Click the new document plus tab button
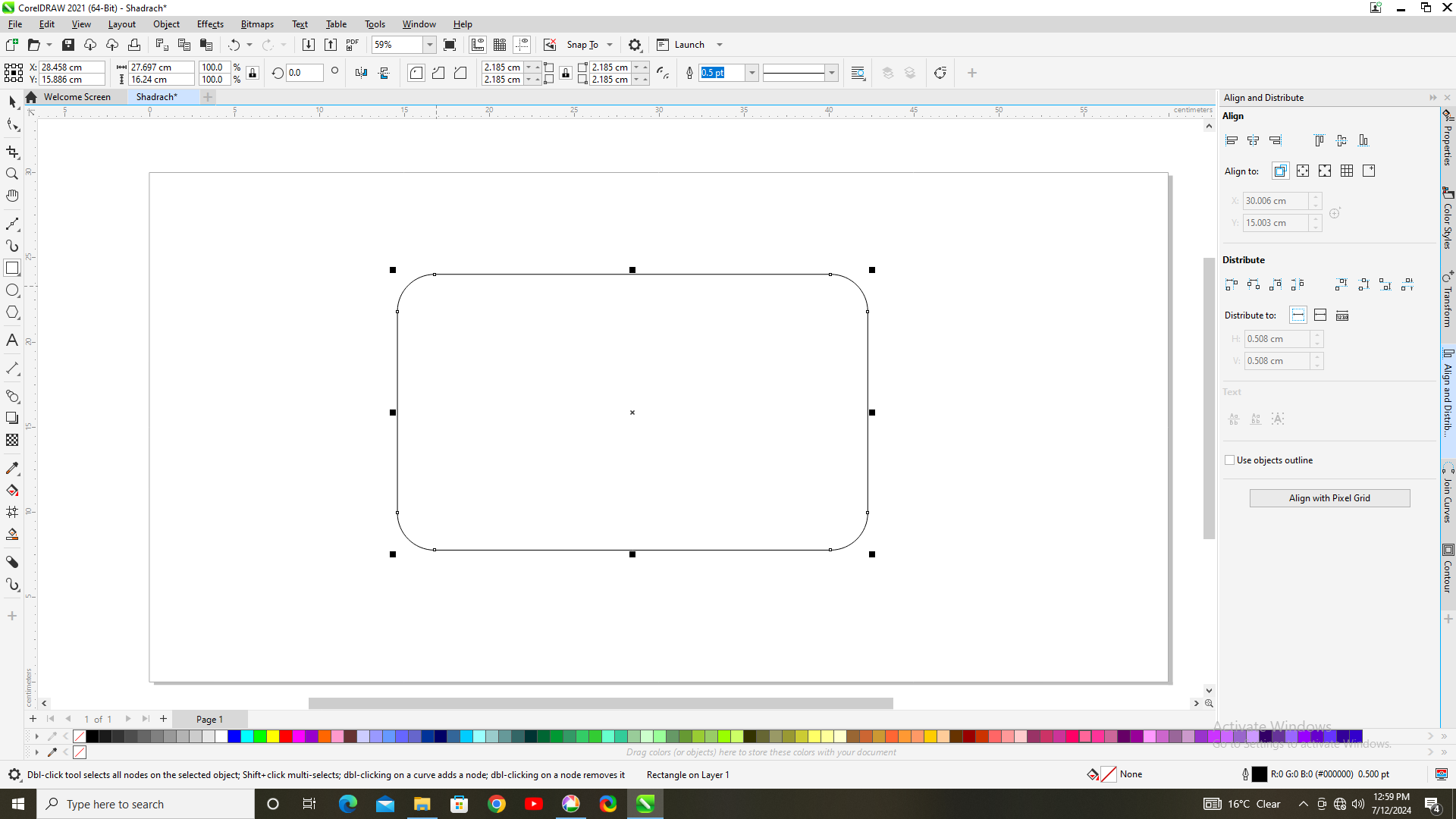This screenshot has width=1456, height=819. (208, 97)
